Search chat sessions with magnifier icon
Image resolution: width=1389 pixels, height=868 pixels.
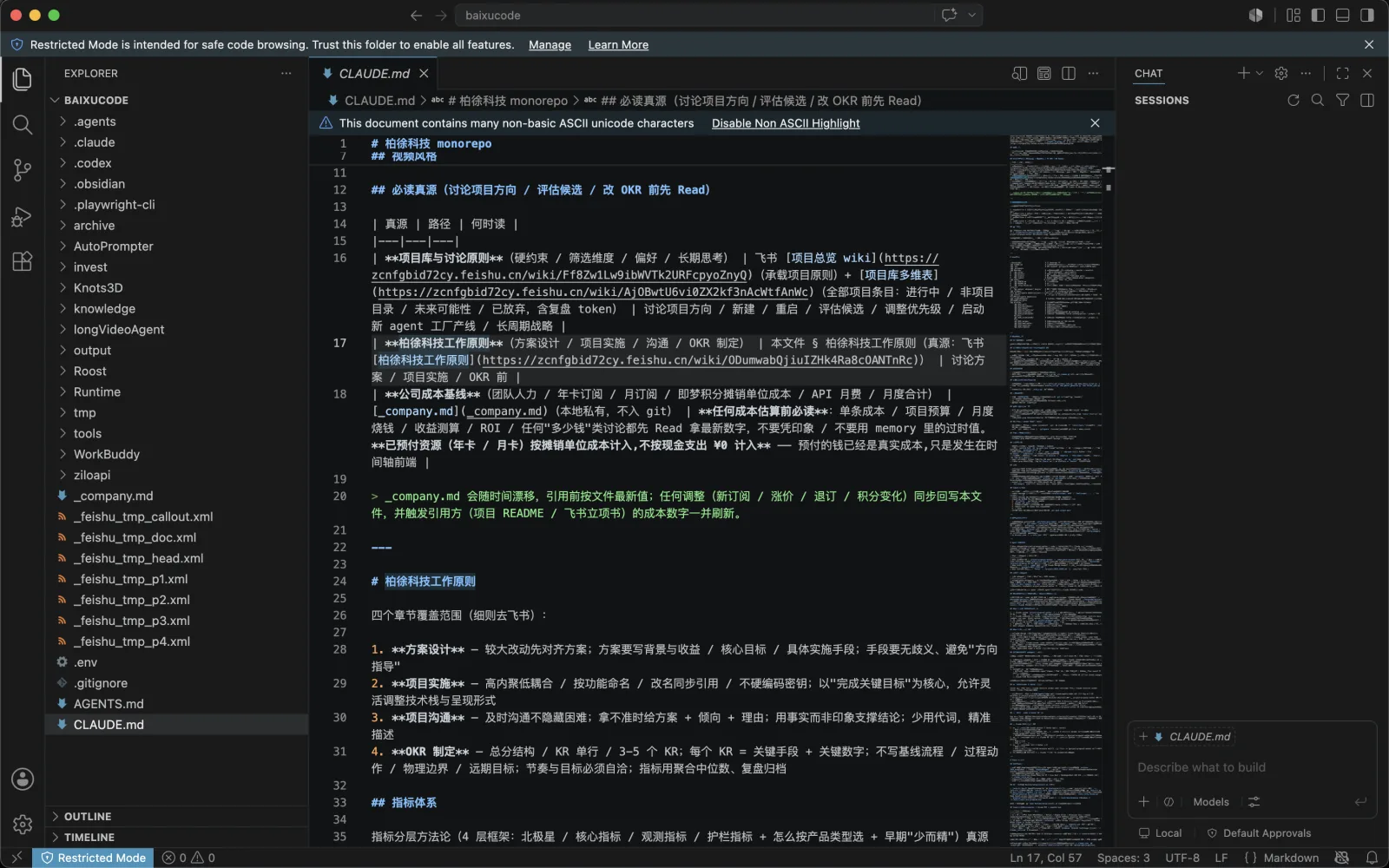click(x=1318, y=101)
